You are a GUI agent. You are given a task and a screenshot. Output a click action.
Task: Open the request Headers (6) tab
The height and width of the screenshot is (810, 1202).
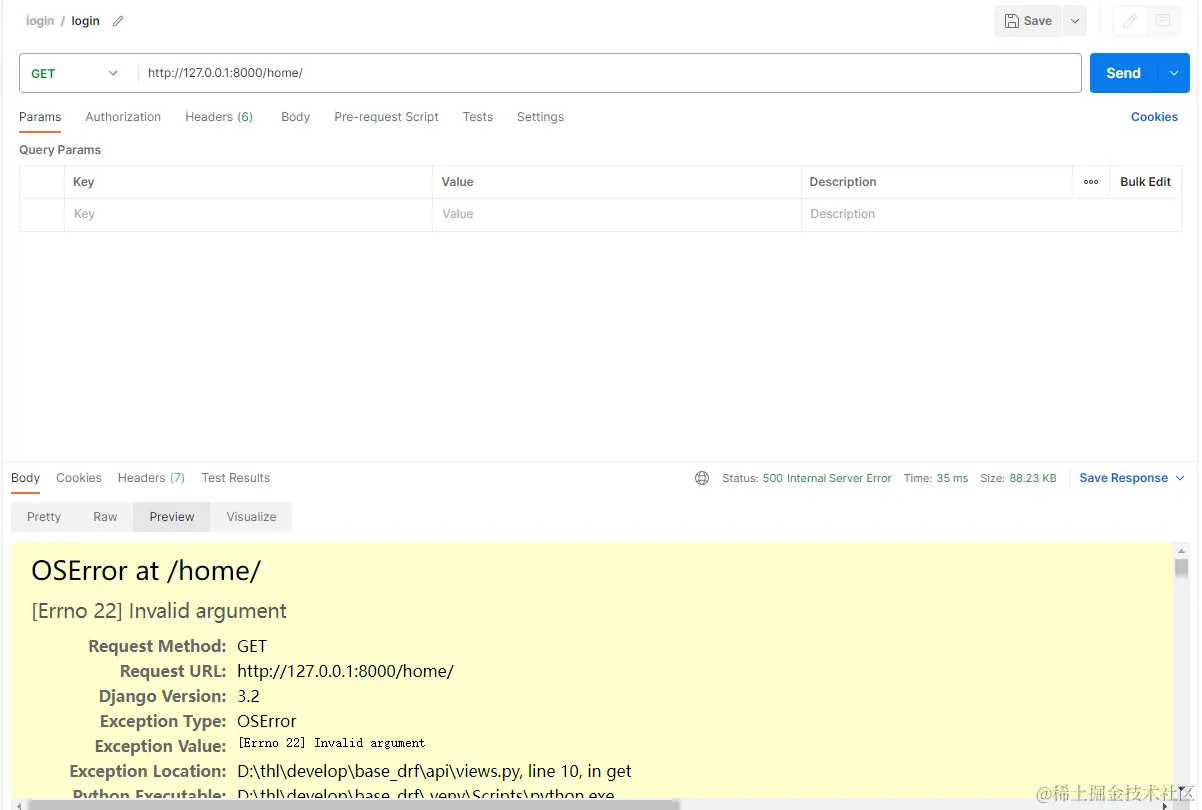[219, 117]
